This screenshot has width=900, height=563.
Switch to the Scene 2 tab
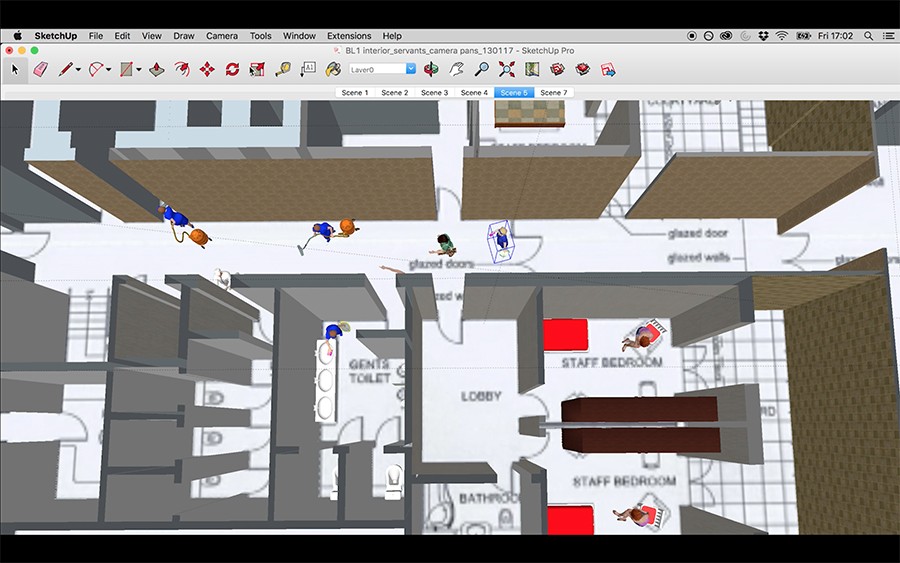394,92
